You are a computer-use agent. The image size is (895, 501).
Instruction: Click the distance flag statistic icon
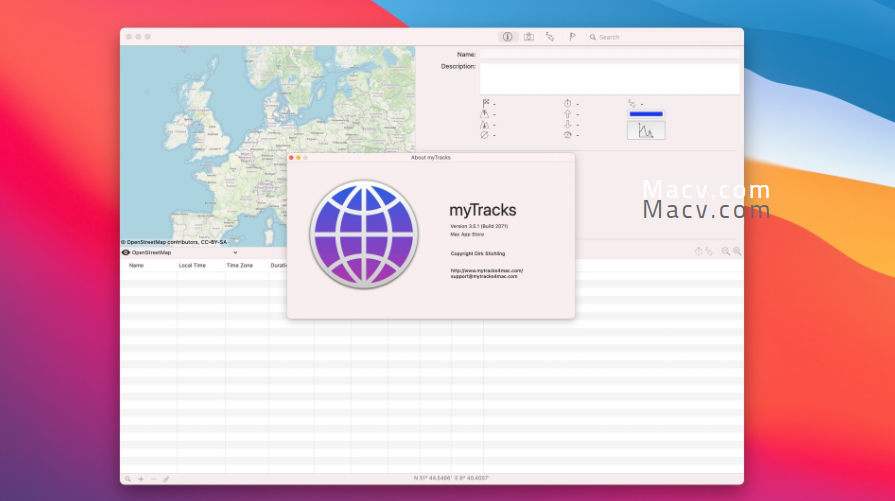point(486,103)
